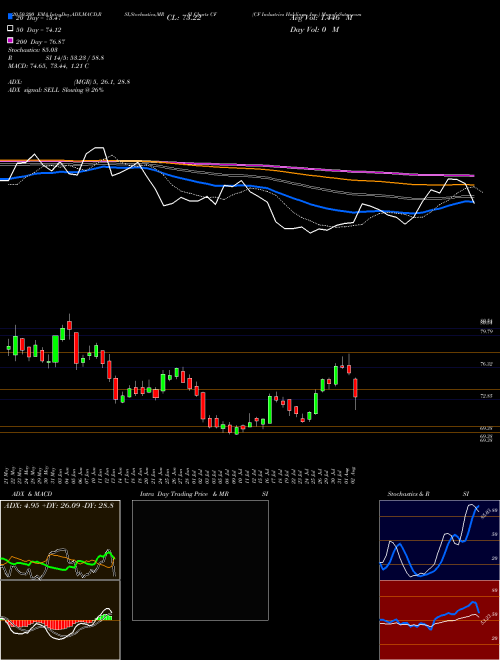Click the 21 May date axis label

coord(8,476)
